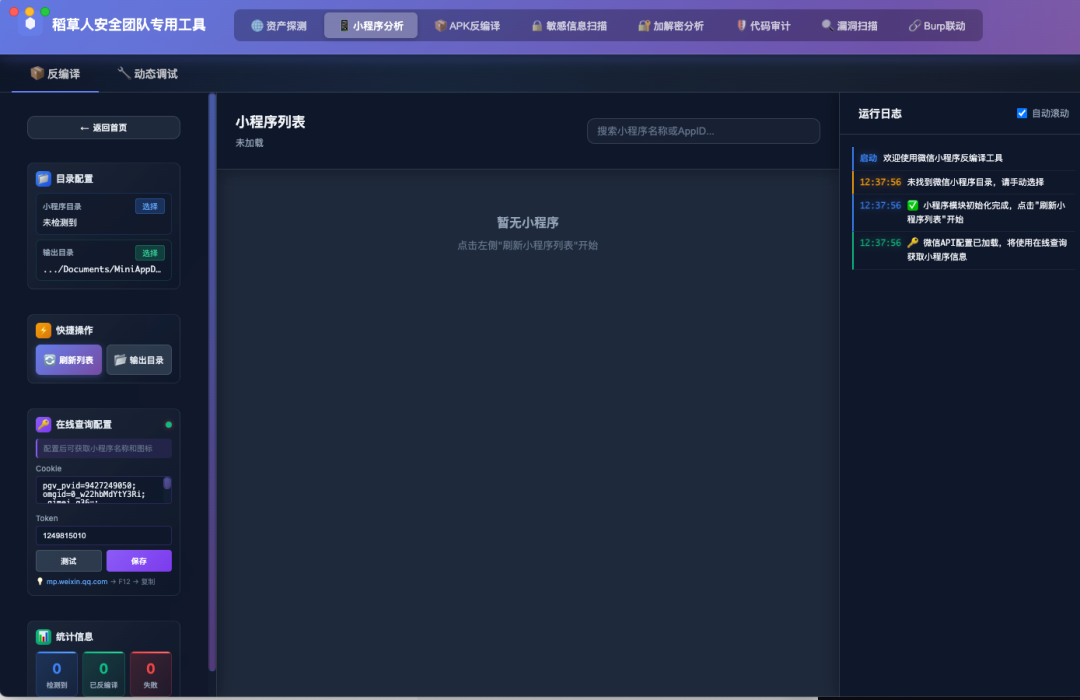Click the green status dot in 在线查询配置
The height and width of the screenshot is (700, 1080).
(x=169, y=424)
